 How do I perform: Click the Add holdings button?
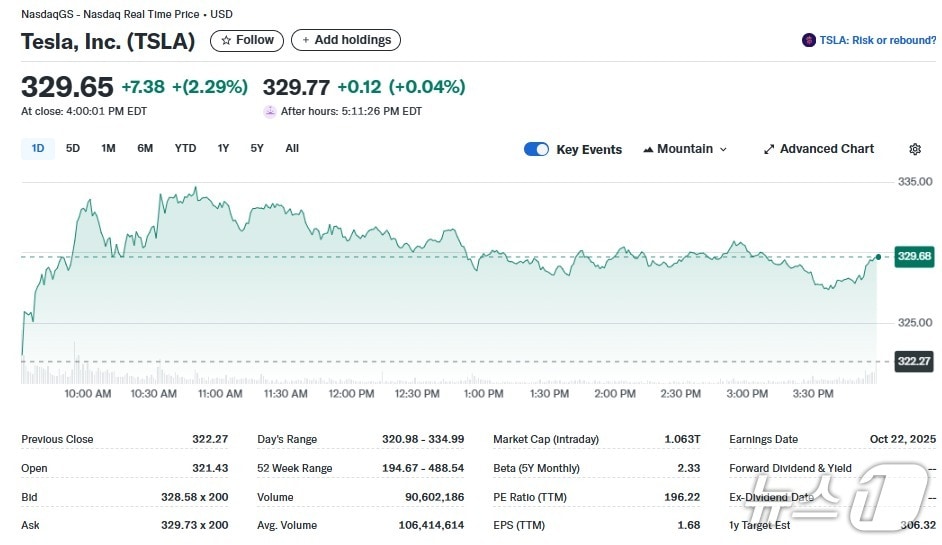point(346,41)
